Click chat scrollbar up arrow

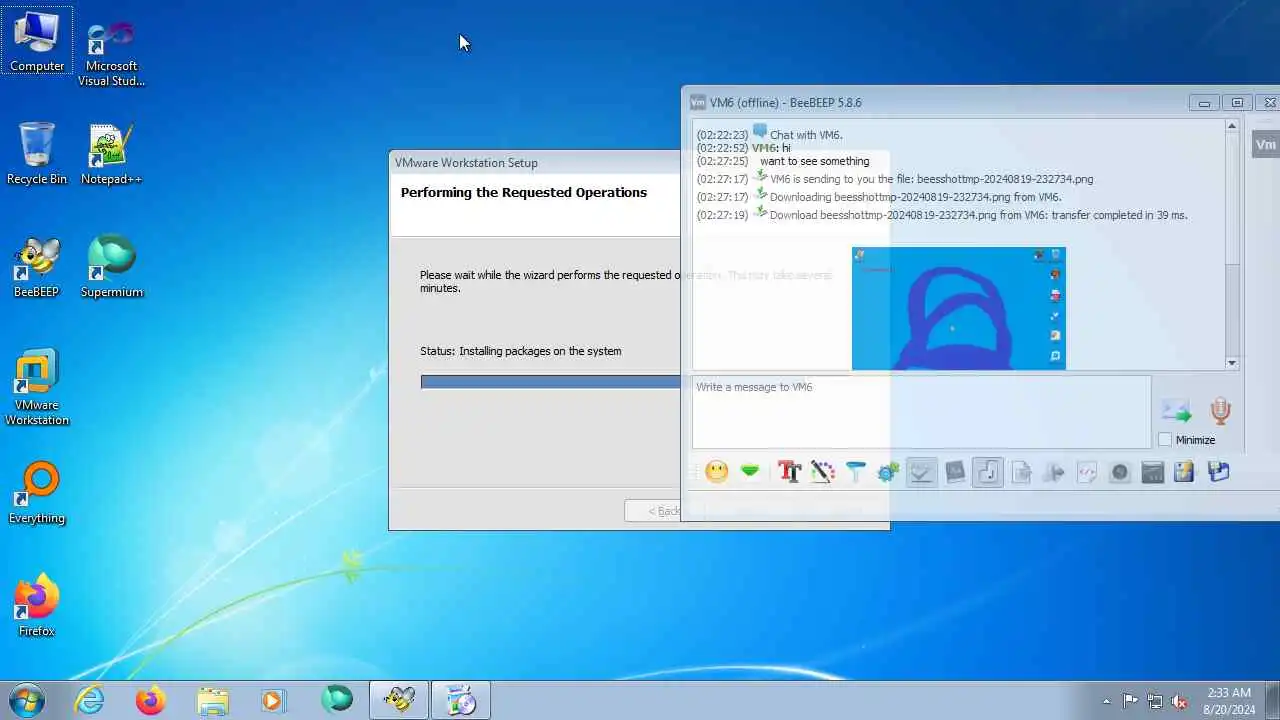pos(1232,126)
